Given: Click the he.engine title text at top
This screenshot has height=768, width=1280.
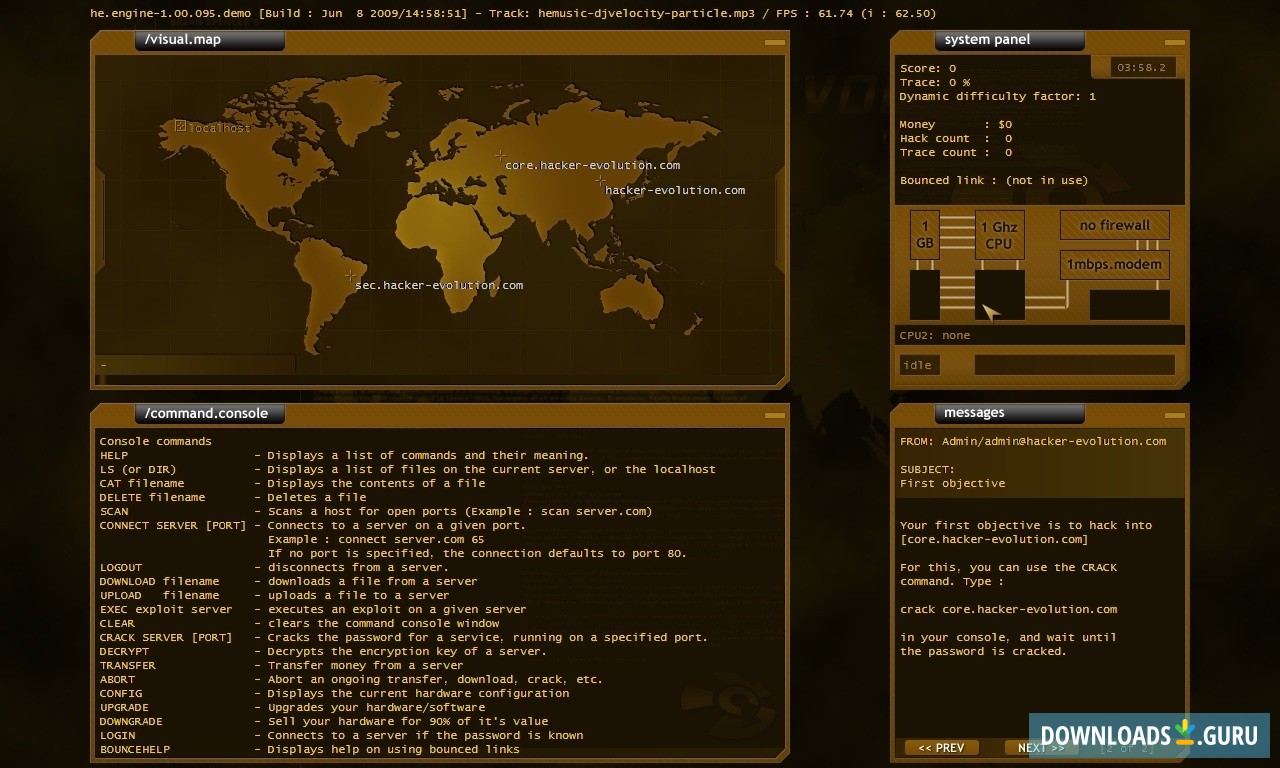Looking at the screenshot, I should 513,13.
